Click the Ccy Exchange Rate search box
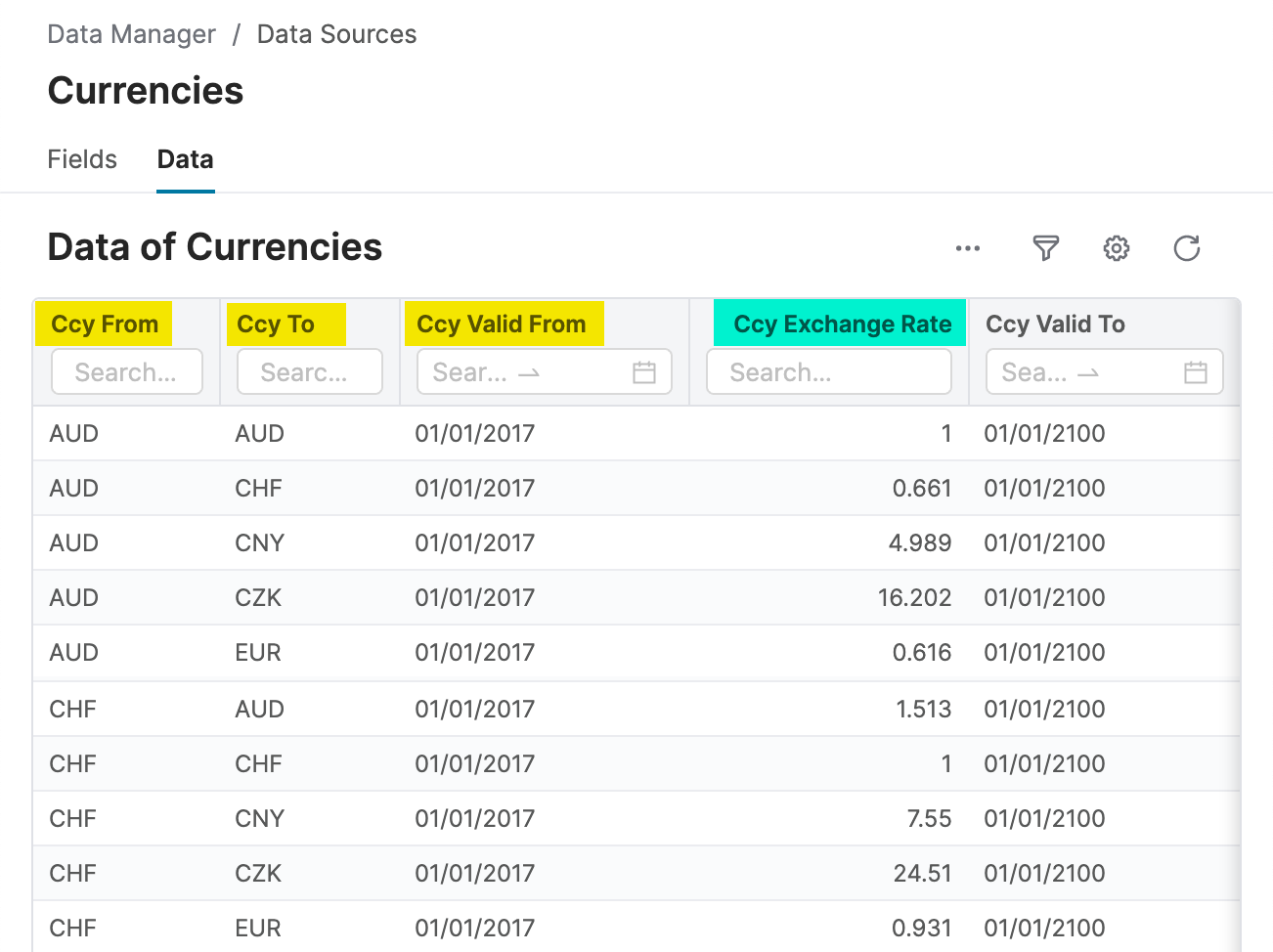The height and width of the screenshot is (952, 1273). tap(828, 371)
